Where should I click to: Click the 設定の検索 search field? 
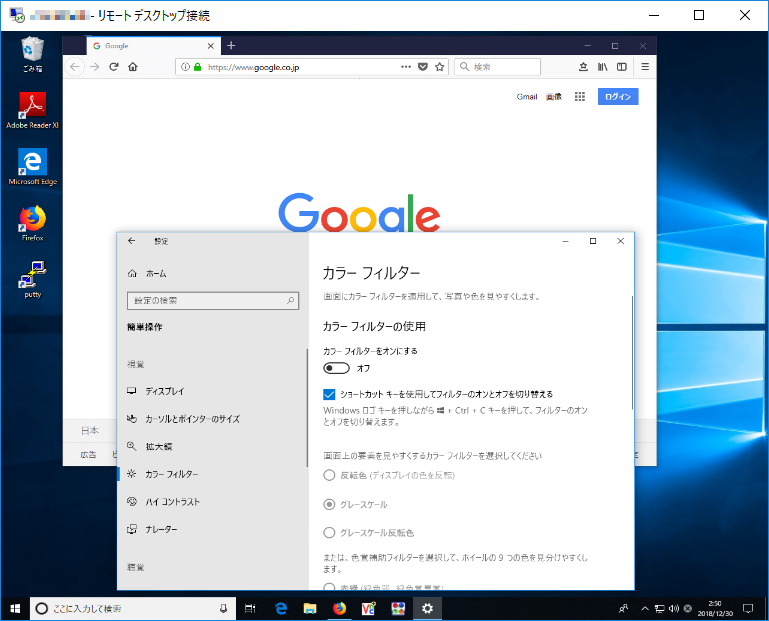pyautogui.click(x=213, y=300)
